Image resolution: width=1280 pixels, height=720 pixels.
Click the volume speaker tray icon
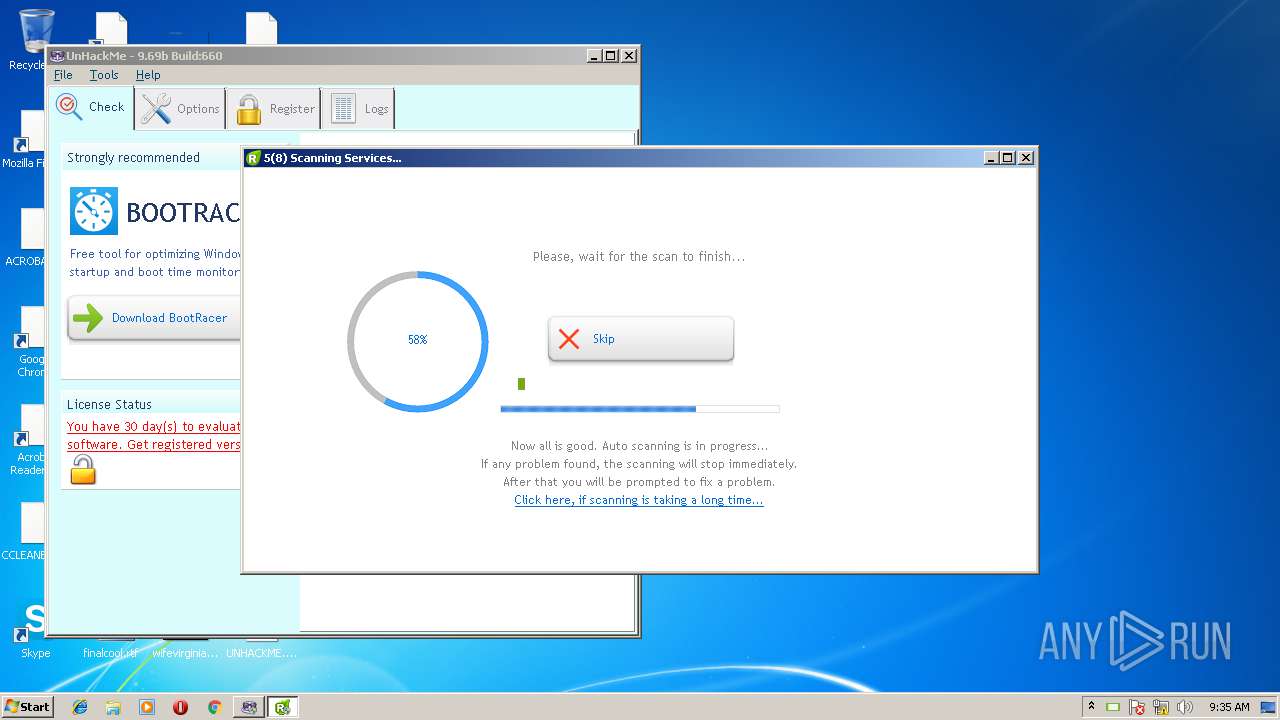[x=1185, y=707]
